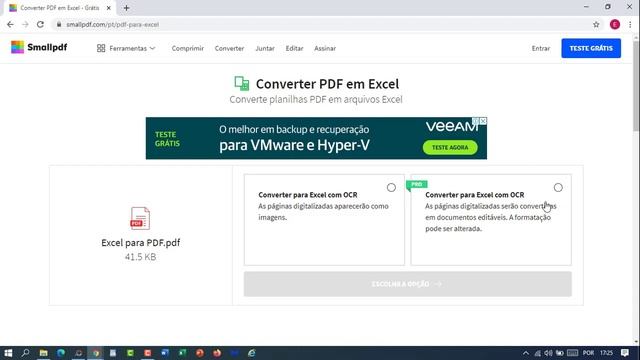Close the Veeam advertisement

483,121
